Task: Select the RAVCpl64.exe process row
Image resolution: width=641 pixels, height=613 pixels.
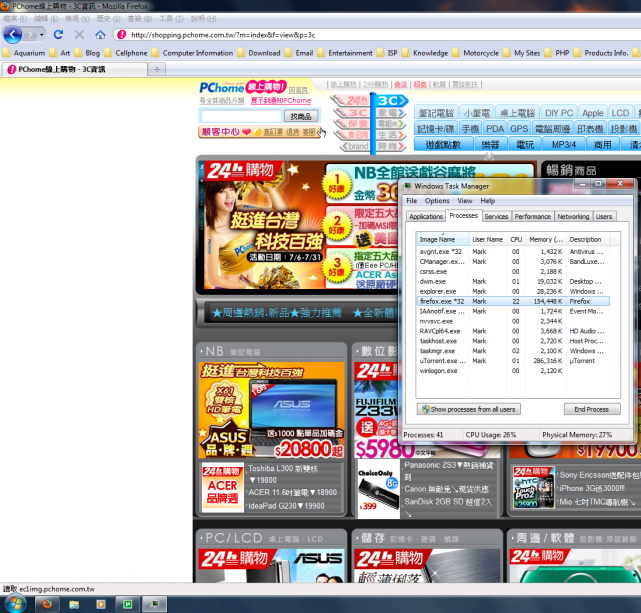Action: click(x=513, y=331)
